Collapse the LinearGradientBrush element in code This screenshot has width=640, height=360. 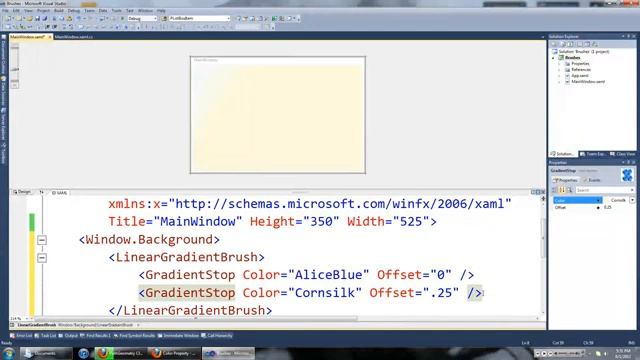[42, 258]
